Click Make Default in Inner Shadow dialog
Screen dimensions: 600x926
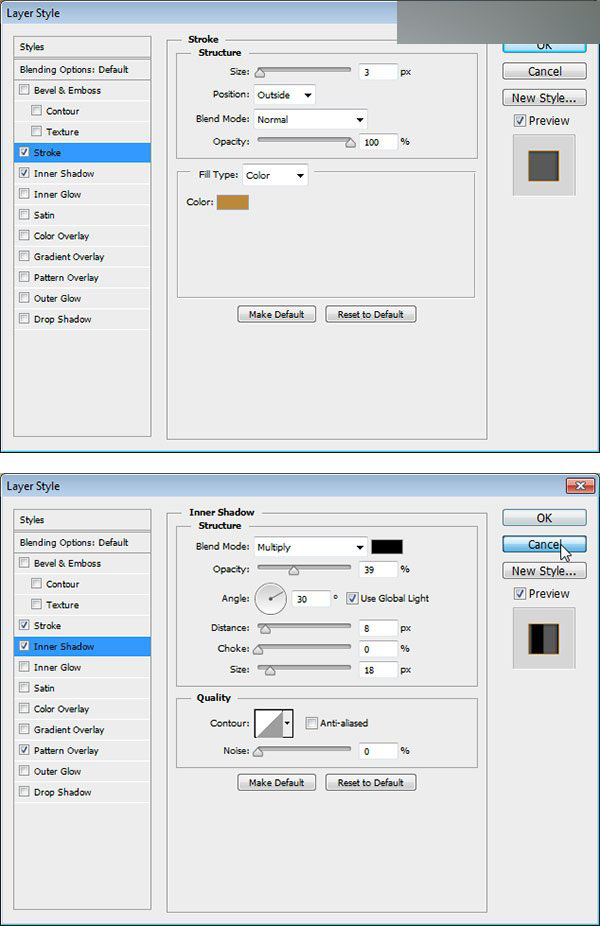tap(276, 782)
